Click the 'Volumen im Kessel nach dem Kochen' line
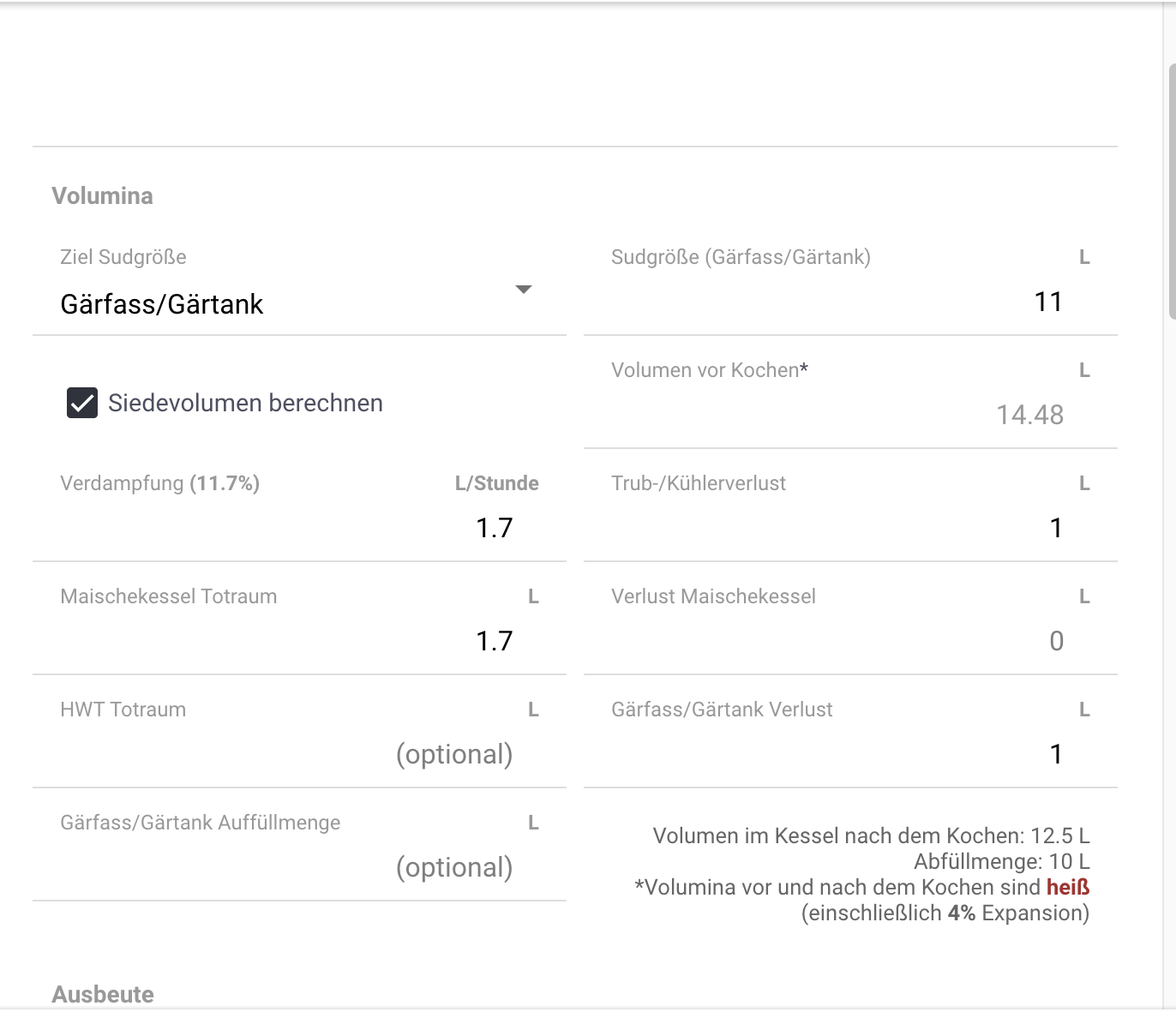The width and height of the screenshot is (1176, 1018). tap(871, 835)
